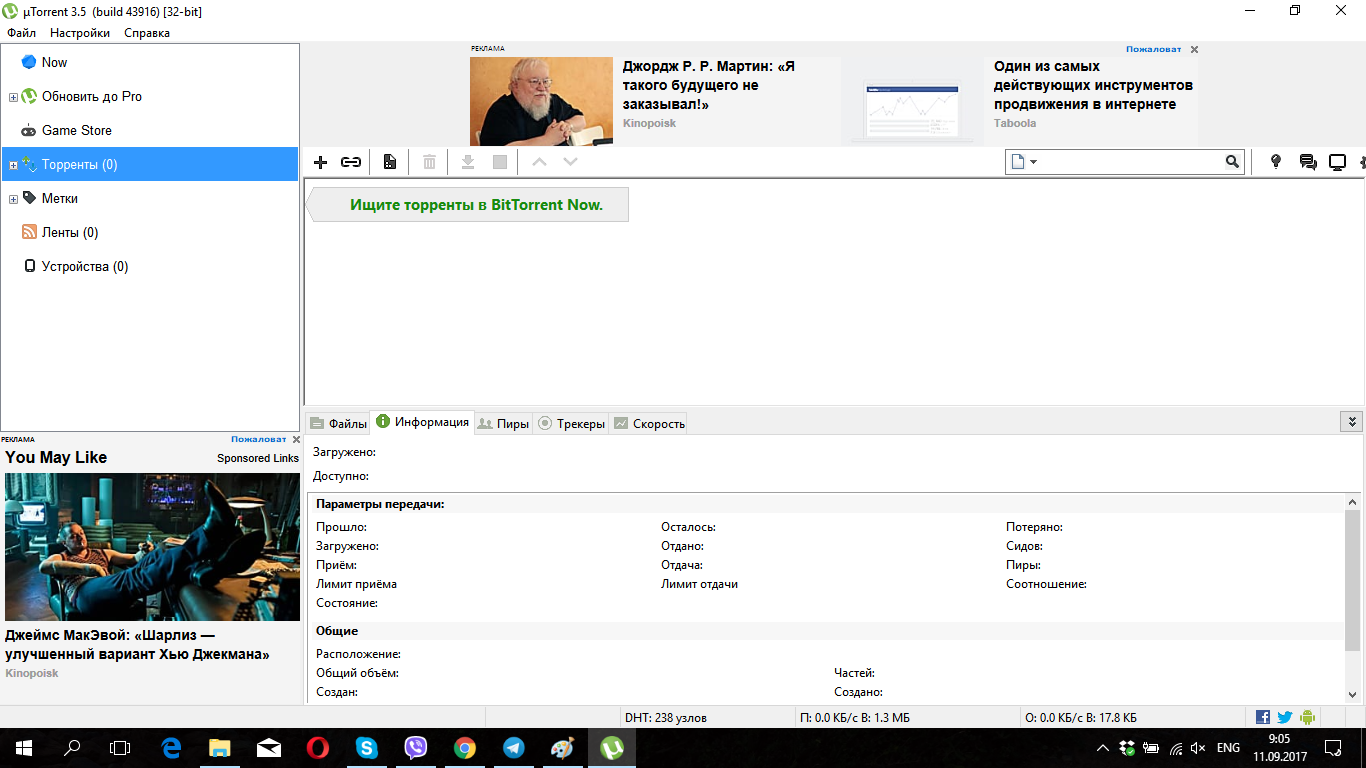Viewport: 1366px width, 768px height.
Task: Select Game Store in the sidebar
Action: coord(150,130)
